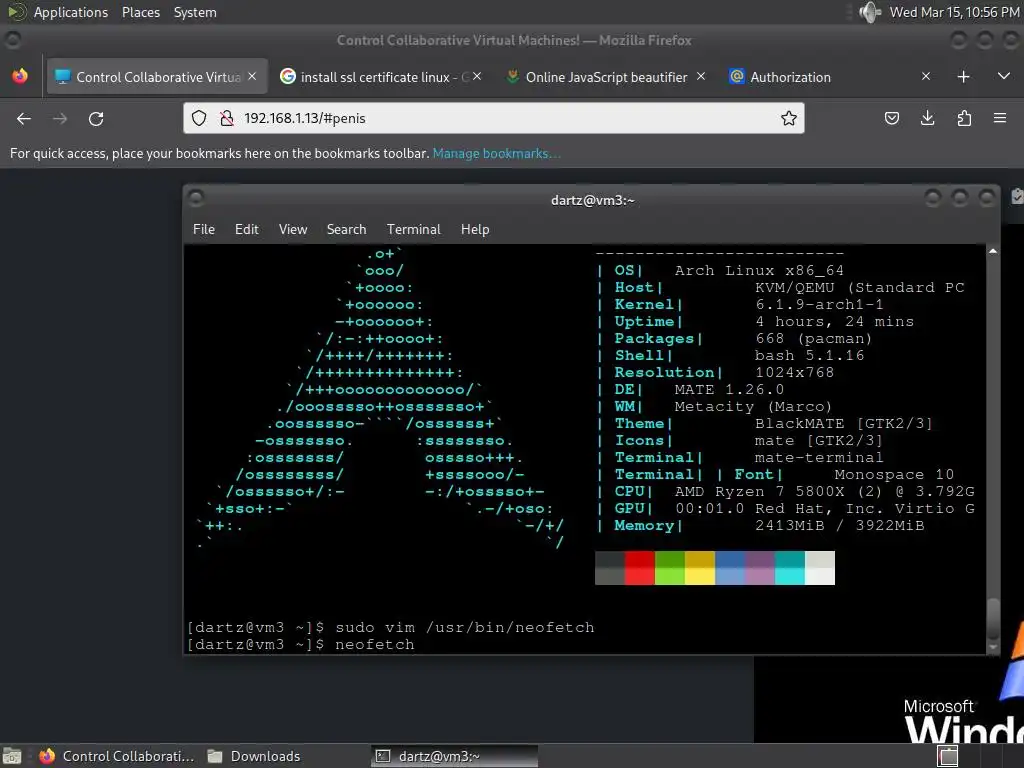
Task: Click the show desktop icon in bottom panel
Action: [x=12, y=756]
